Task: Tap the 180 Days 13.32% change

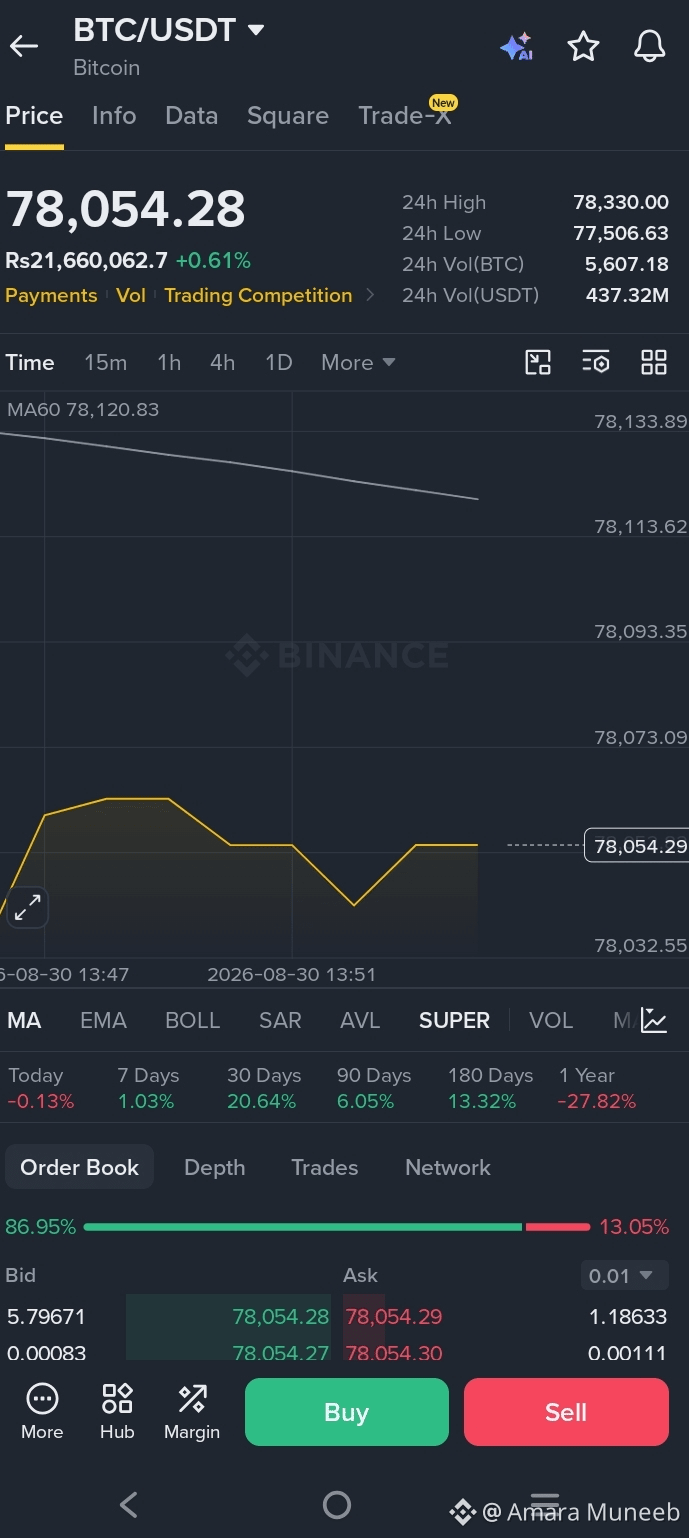Action: click(x=490, y=1088)
